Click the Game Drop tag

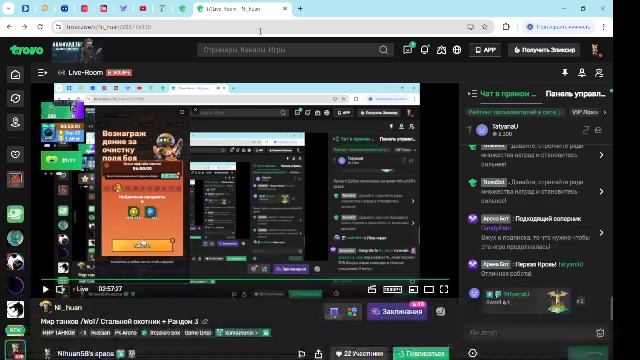[198, 333]
